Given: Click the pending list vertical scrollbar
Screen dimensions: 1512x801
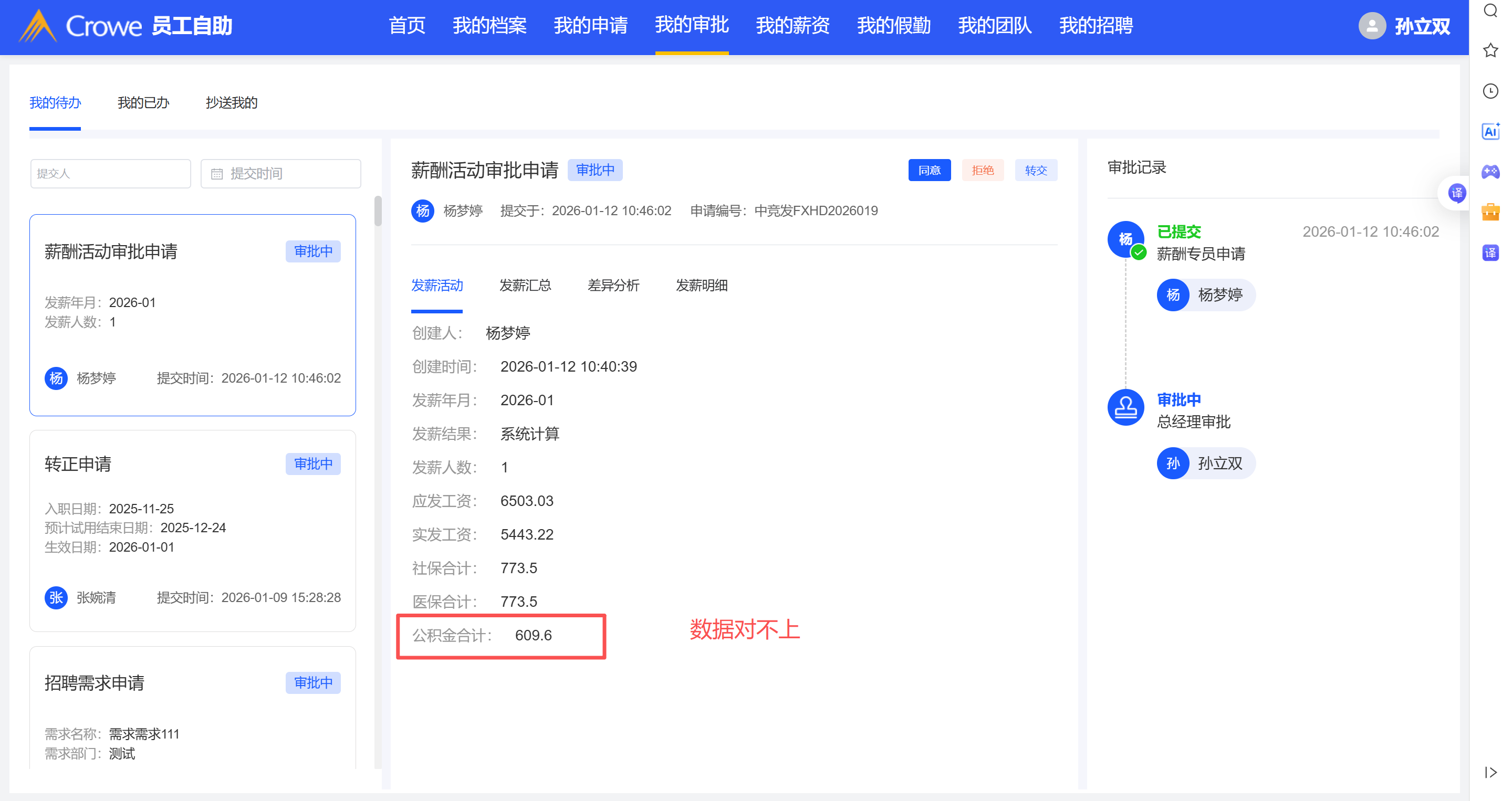Looking at the screenshot, I should click(378, 212).
